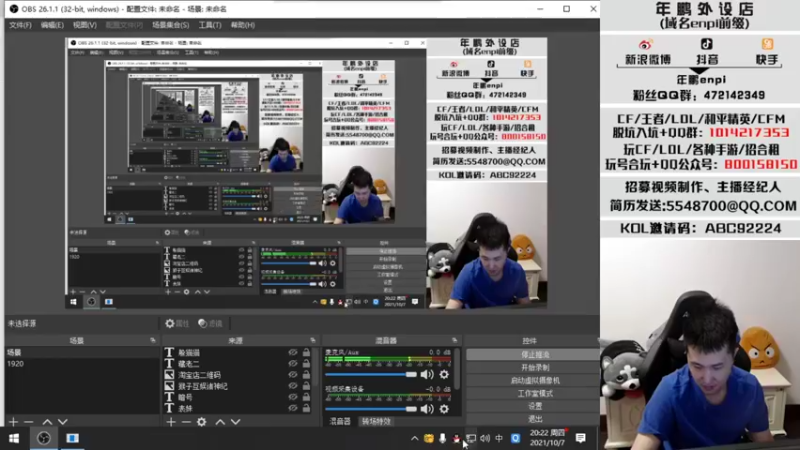Move the selected source up

[220, 422]
